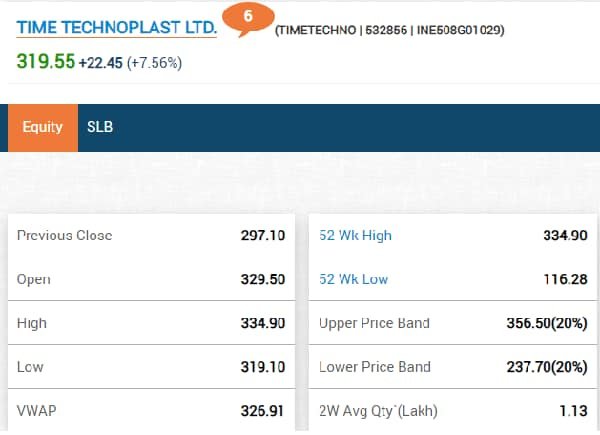Click the Low value 319.10
The height and width of the screenshot is (435, 600).
[x=262, y=367]
